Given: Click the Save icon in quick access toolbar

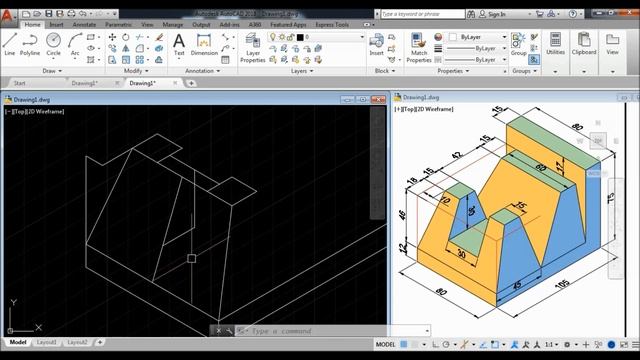Looking at the screenshot, I should tap(49, 14).
